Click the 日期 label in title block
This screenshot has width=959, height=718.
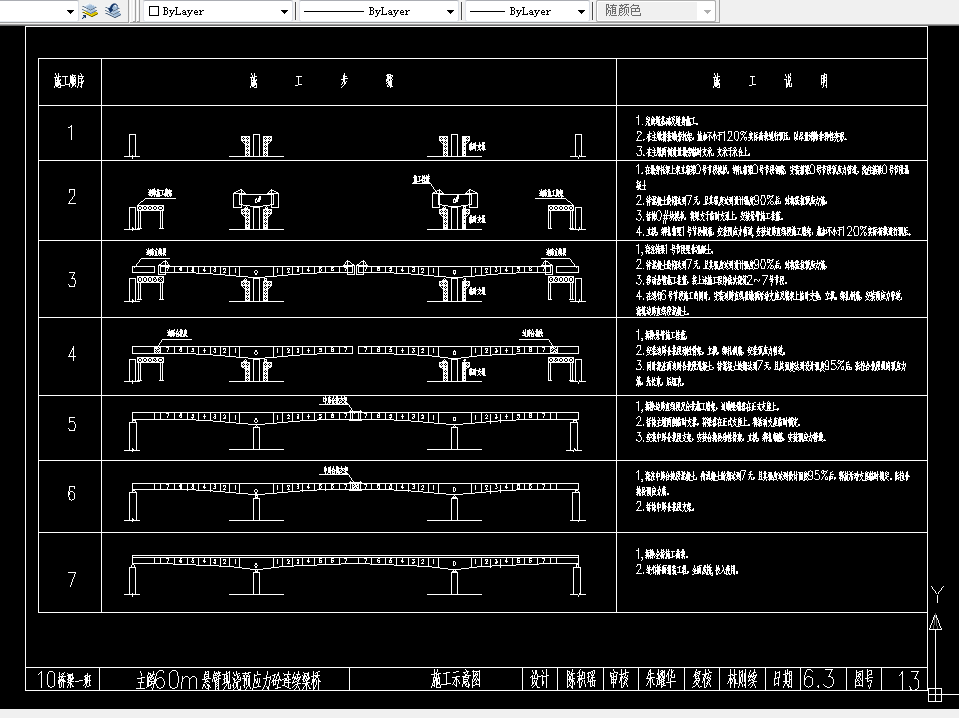(x=783, y=679)
